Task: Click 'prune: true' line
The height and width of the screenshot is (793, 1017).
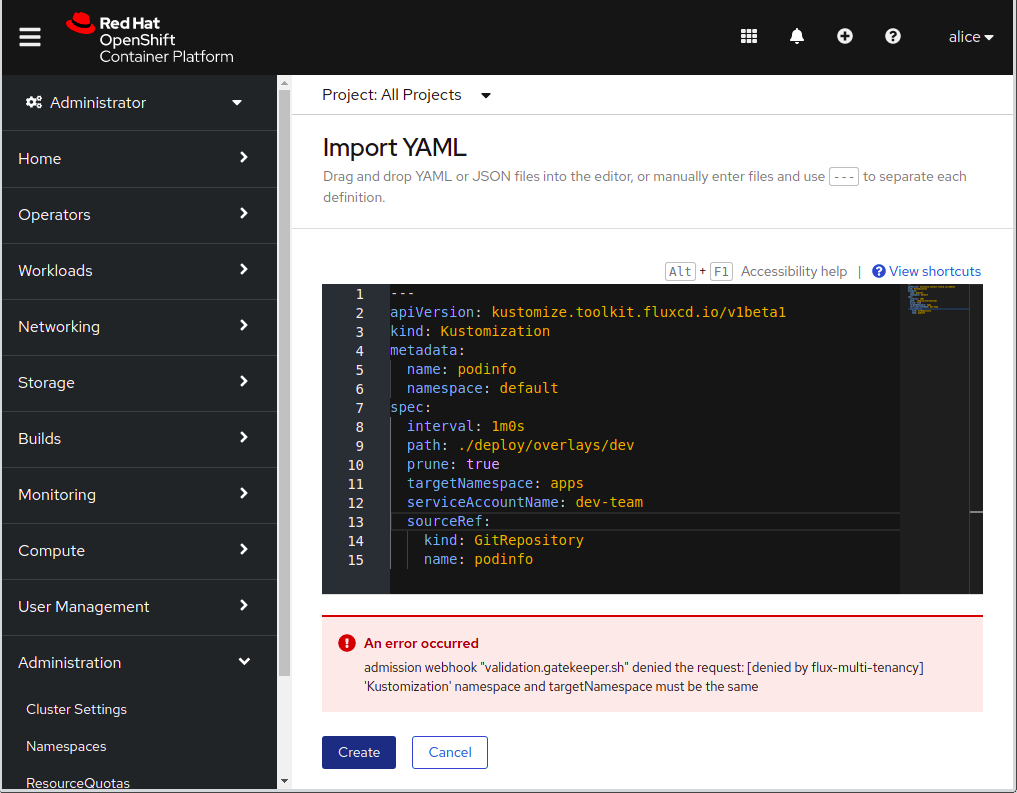Action: coord(453,464)
